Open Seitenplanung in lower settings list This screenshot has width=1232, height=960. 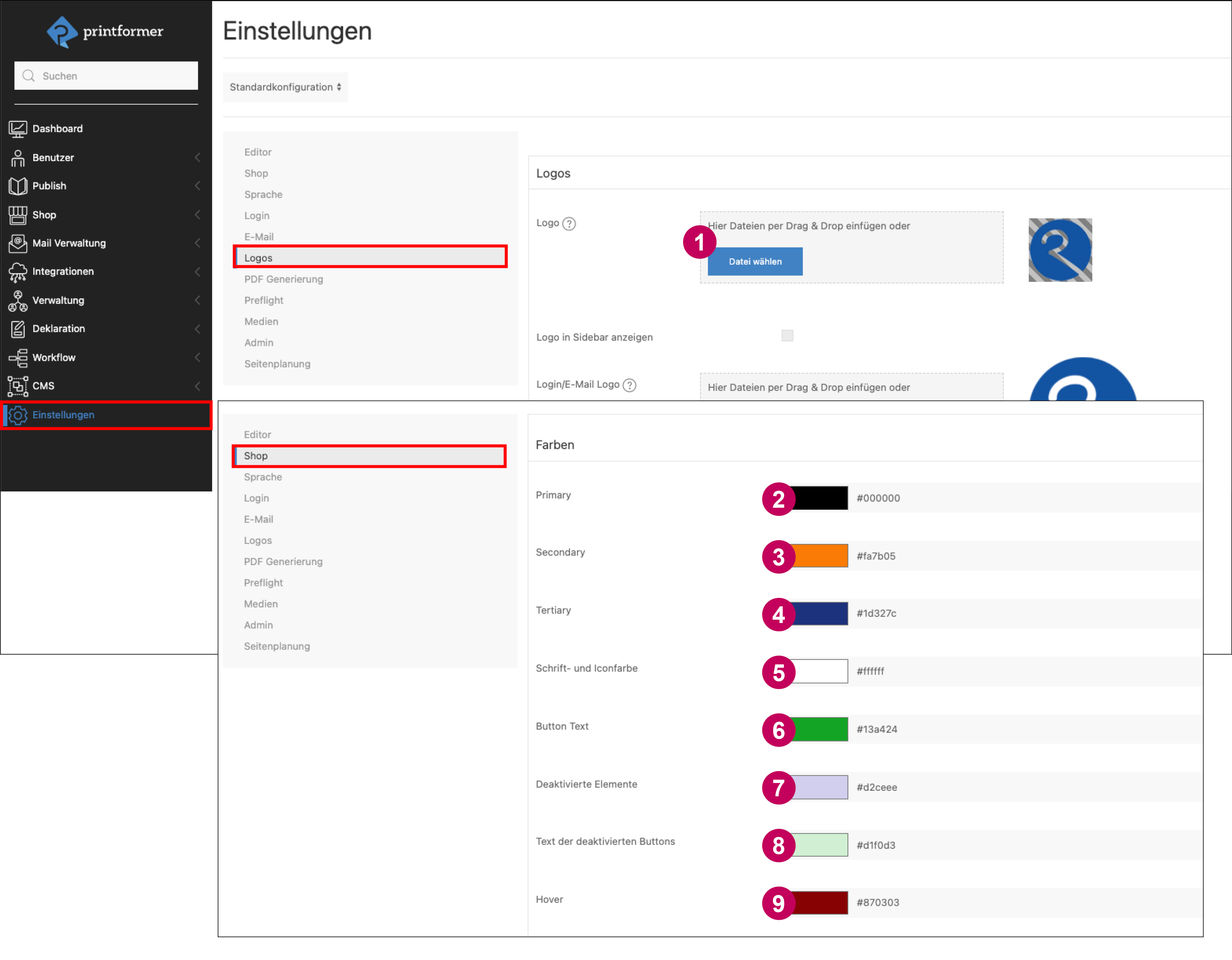(x=276, y=646)
